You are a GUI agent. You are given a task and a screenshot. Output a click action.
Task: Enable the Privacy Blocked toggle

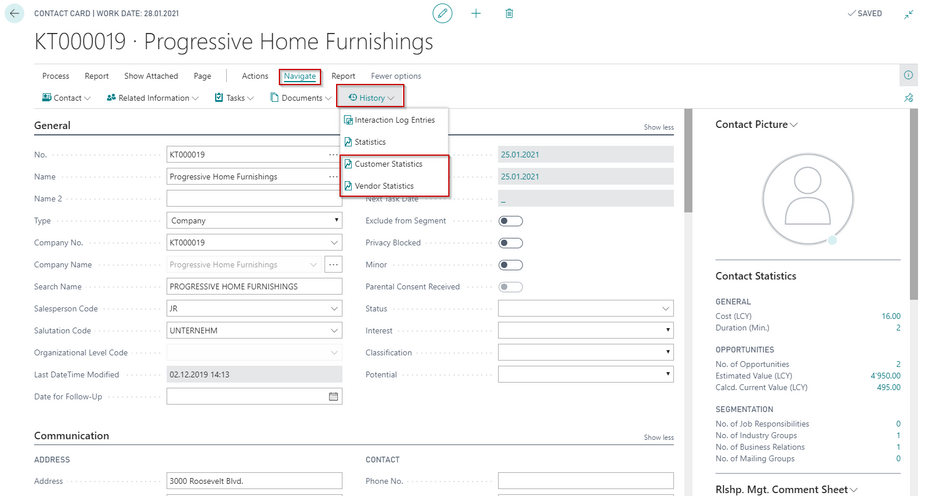point(510,243)
